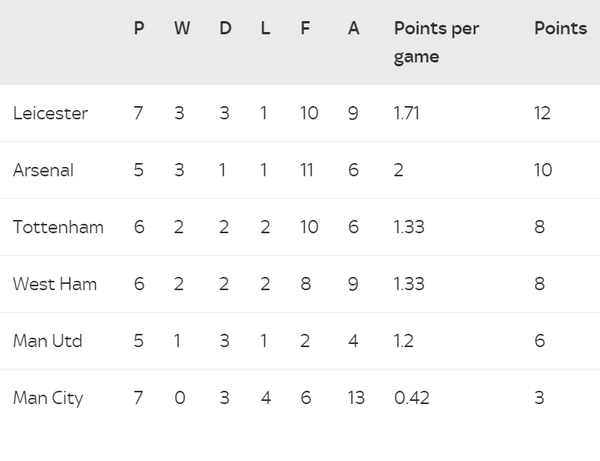This screenshot has width=600, height=461.
Task: Click the Man Utd team name
Action: coord(47,341)
